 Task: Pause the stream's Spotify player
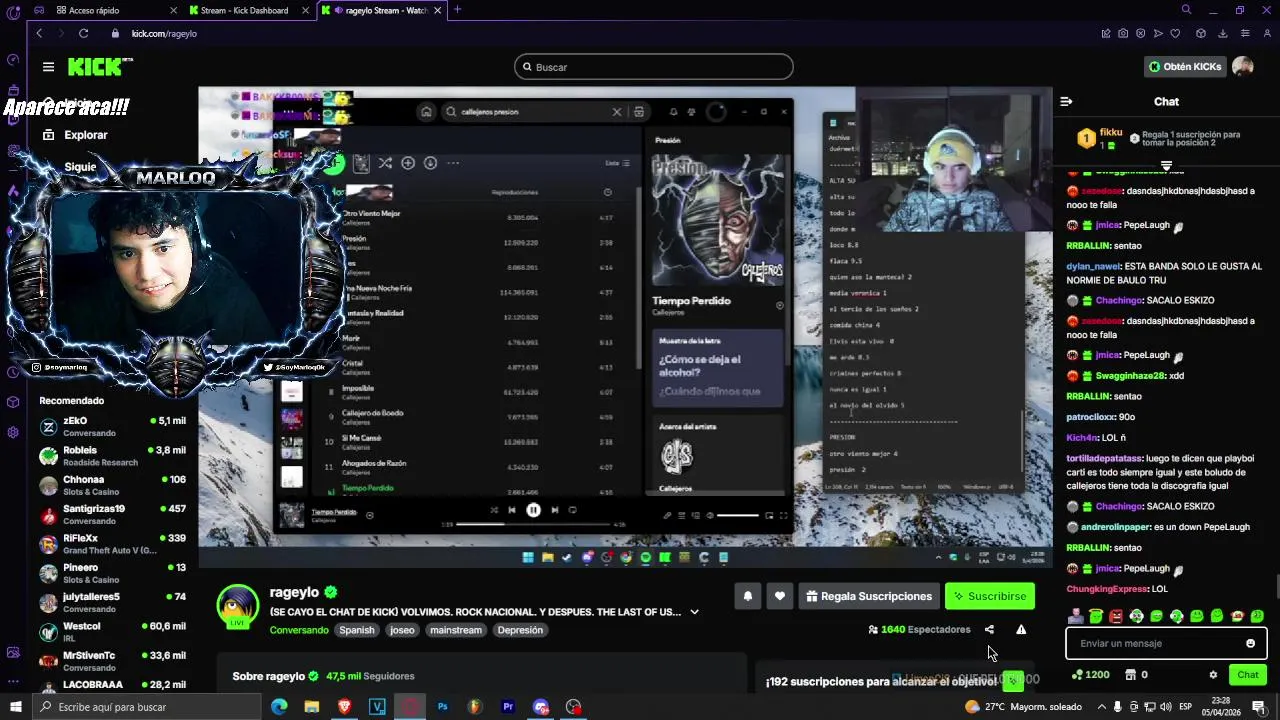pyautogui.click(x=533, y=510)
